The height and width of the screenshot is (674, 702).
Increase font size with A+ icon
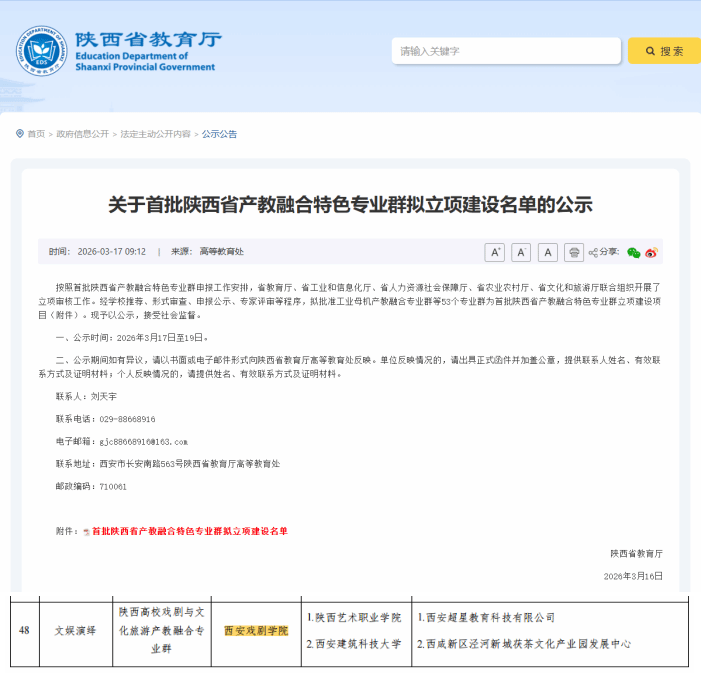495,253
